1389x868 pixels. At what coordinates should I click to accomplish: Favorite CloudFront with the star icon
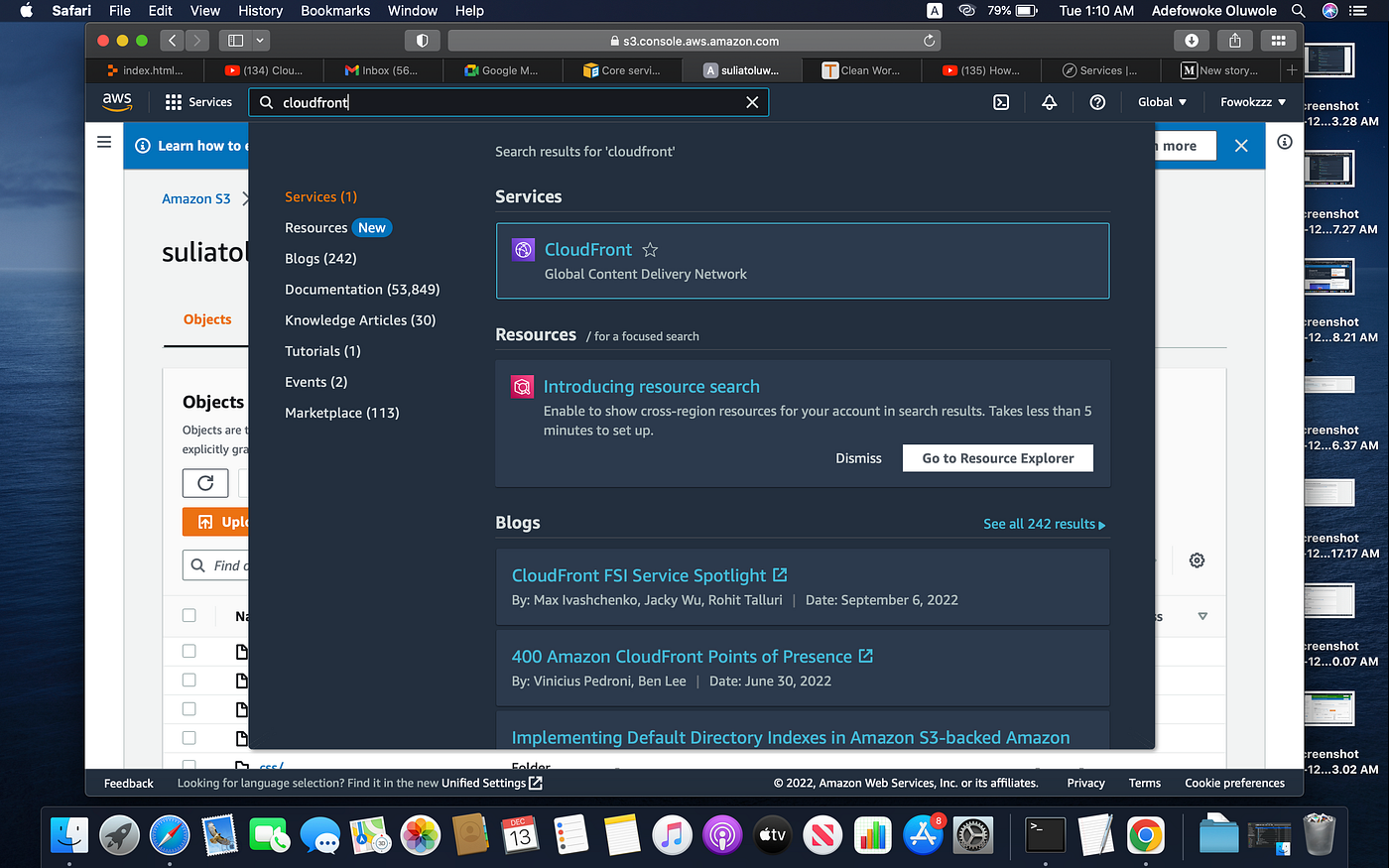coord(650,250)
